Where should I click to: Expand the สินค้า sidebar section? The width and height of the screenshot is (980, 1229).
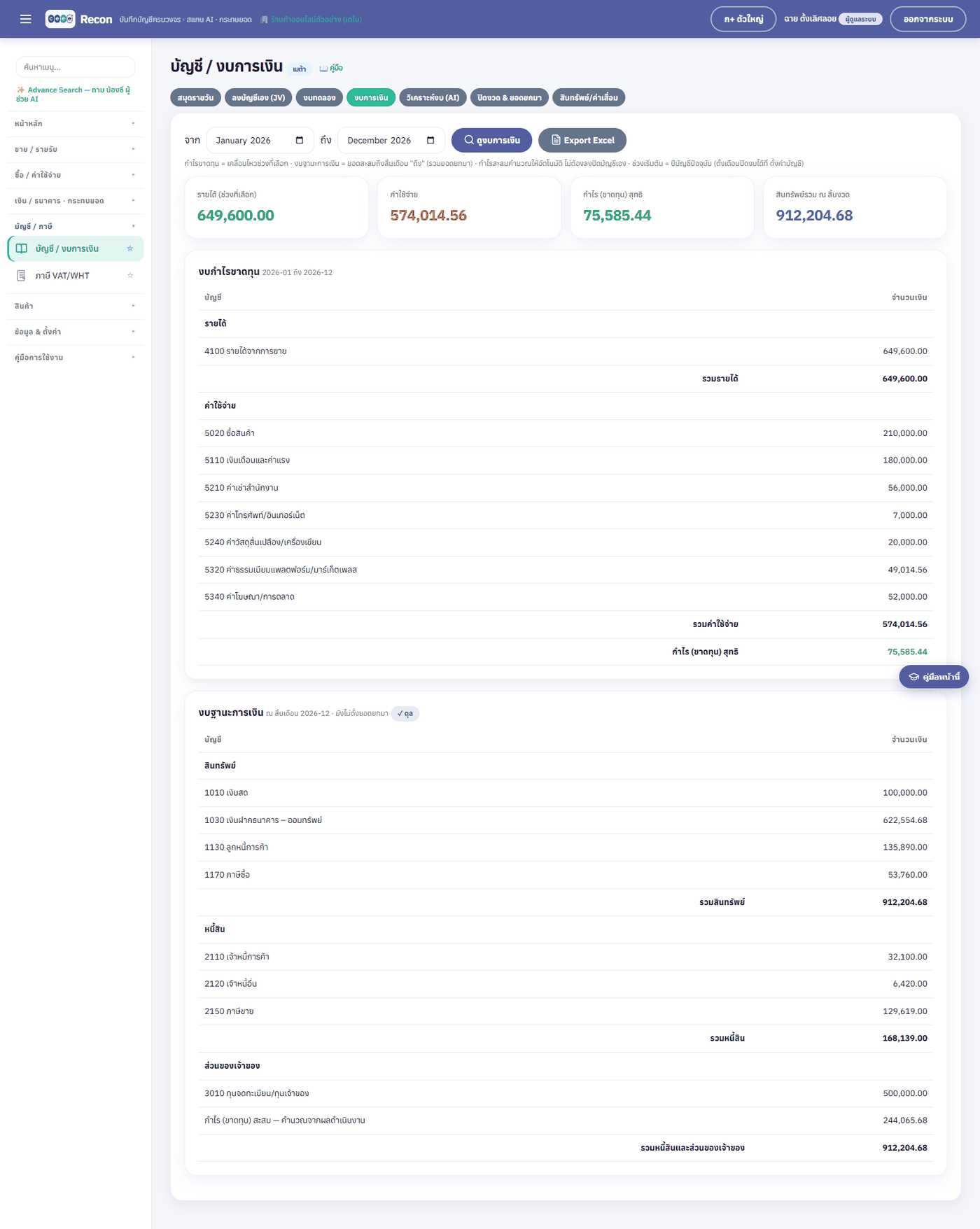click(x=76, y=306)
